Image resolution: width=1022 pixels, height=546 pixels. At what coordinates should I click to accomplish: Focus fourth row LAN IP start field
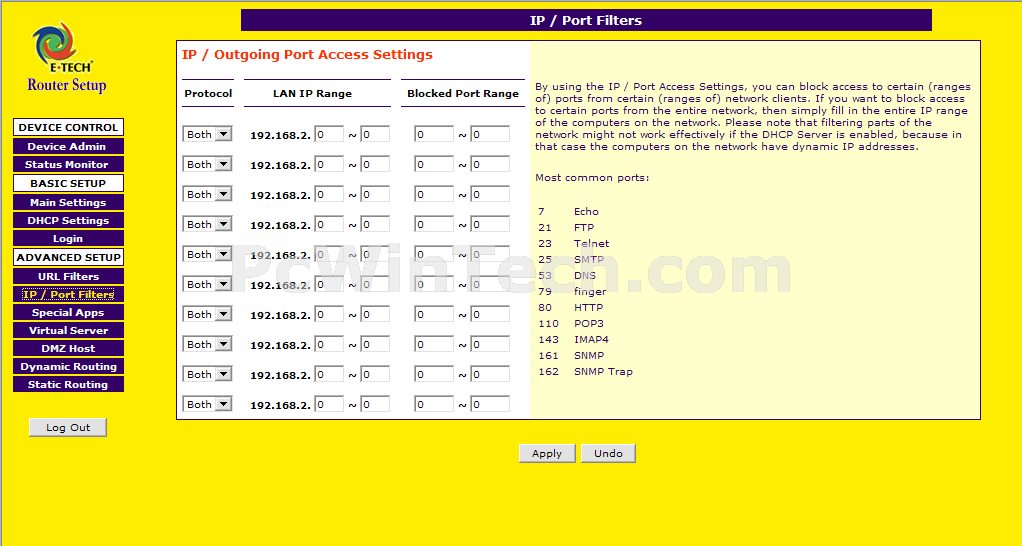(x=329, y=224)
